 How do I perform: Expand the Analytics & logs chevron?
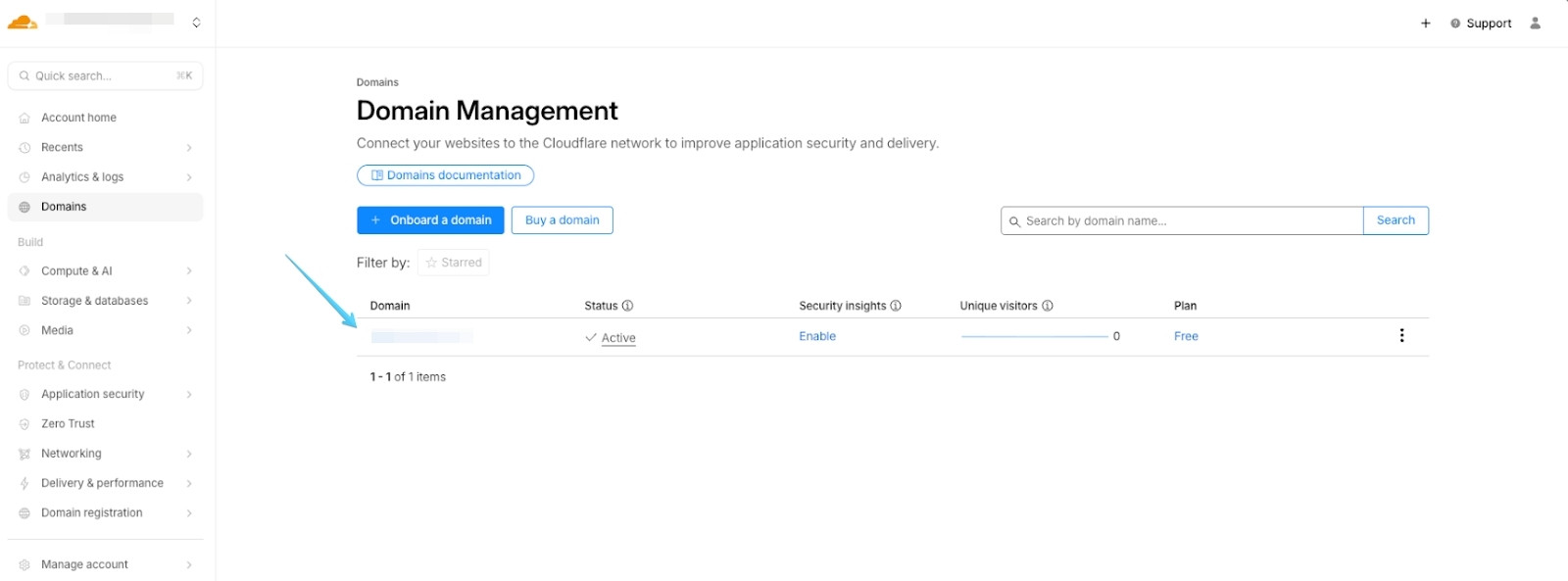tap(189, 177)
